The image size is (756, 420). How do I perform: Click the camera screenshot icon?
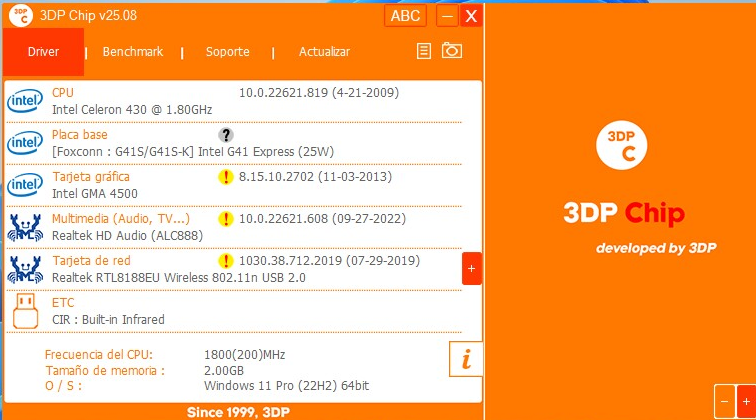pos(452,51)
